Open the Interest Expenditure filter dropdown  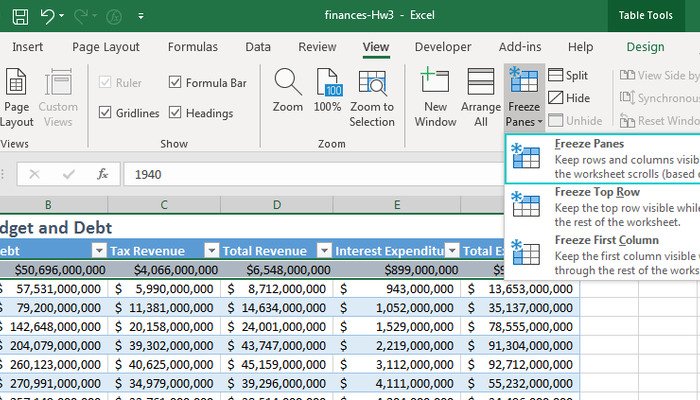(x=452, y=250)
